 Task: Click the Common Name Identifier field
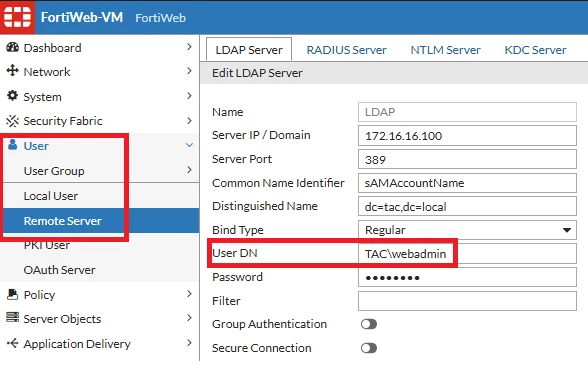click(467, 183)
